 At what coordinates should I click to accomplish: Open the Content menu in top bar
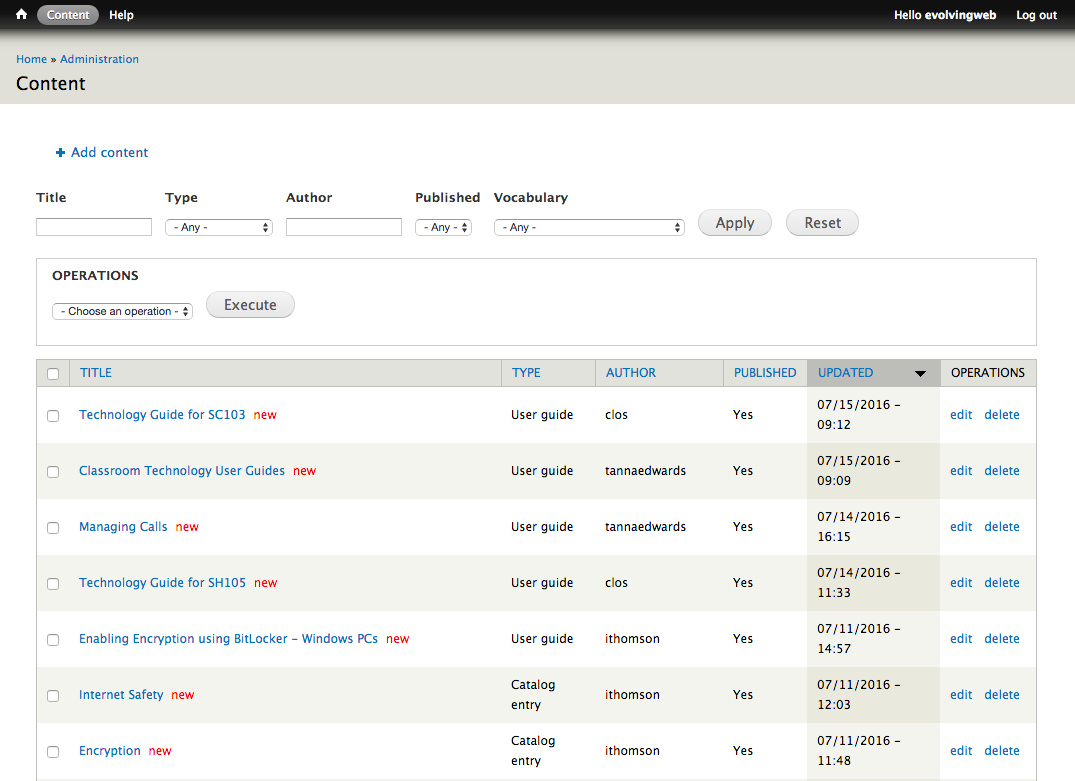[x=68, y=15]
